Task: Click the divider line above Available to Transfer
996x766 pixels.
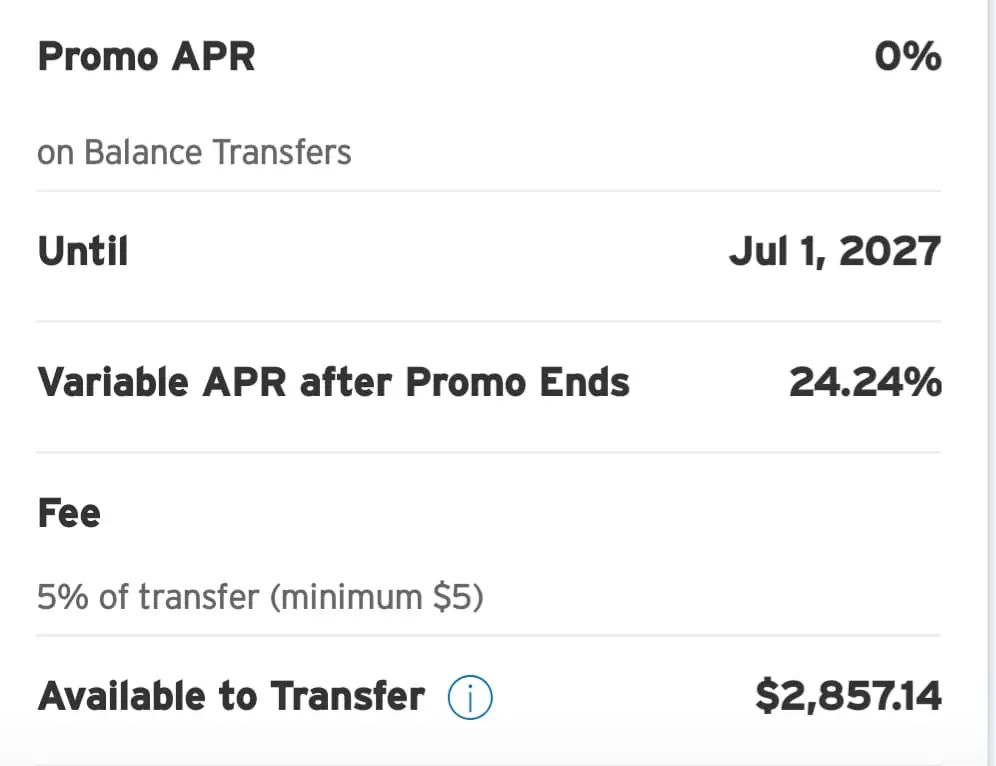Action: (x=488, y=635)
